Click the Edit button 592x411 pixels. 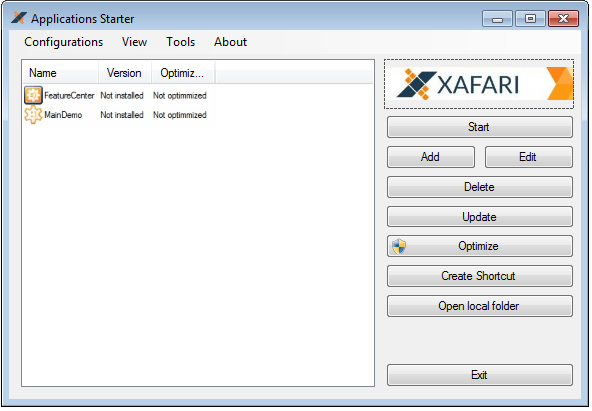click(529, 157)
